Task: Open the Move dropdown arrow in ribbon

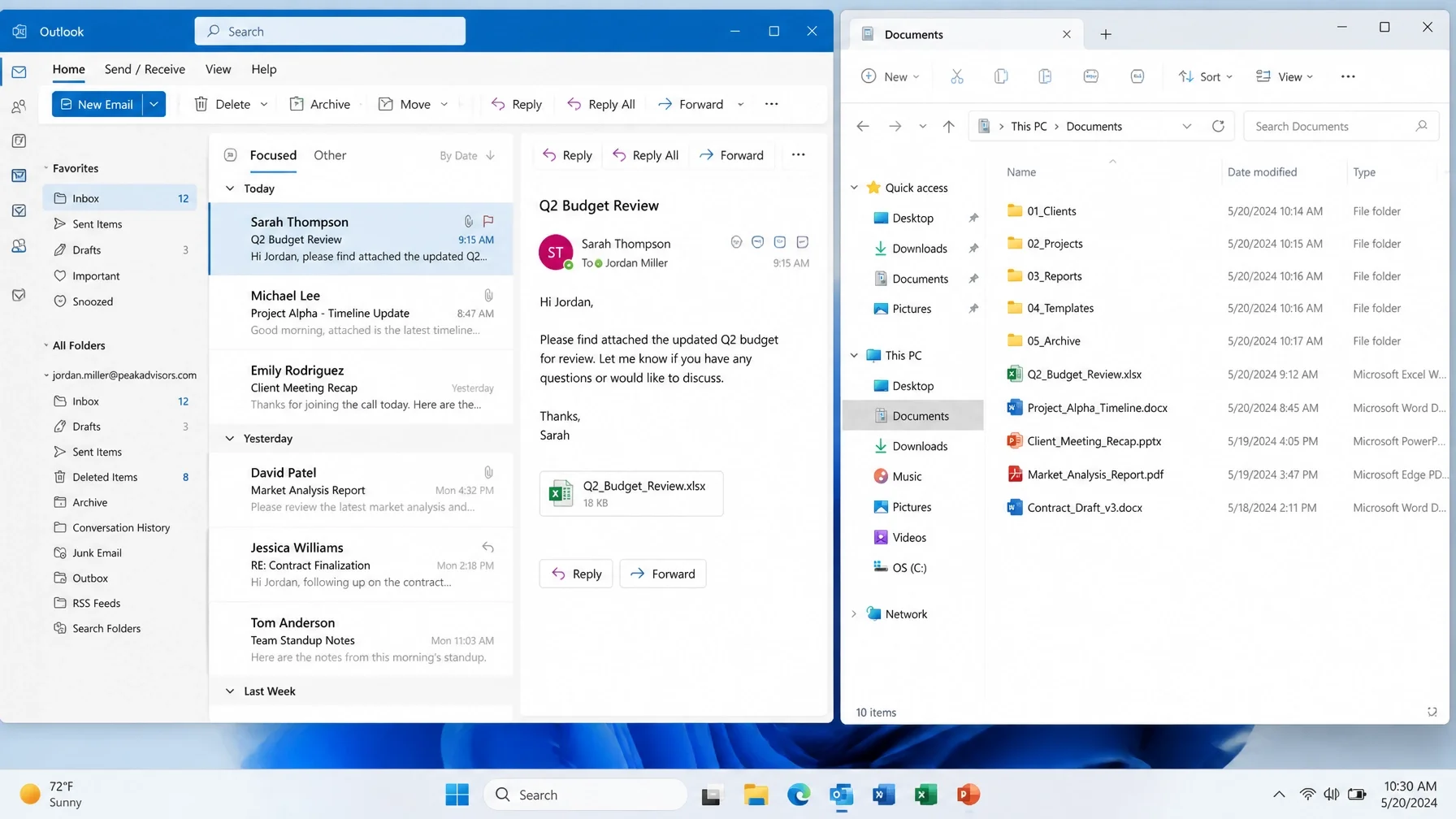Action: pyautogui.click(x=444, y=104)
